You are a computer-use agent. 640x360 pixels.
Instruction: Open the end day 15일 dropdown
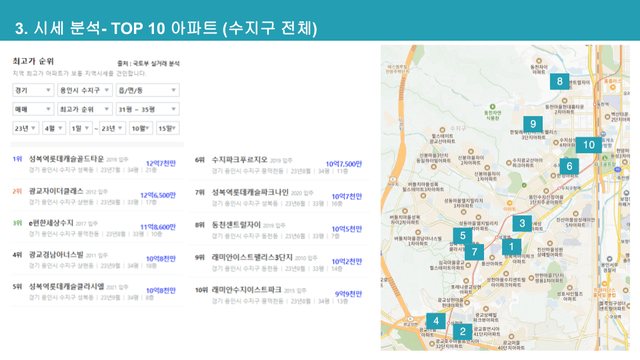pyautogui.click(x=168, y=128)
